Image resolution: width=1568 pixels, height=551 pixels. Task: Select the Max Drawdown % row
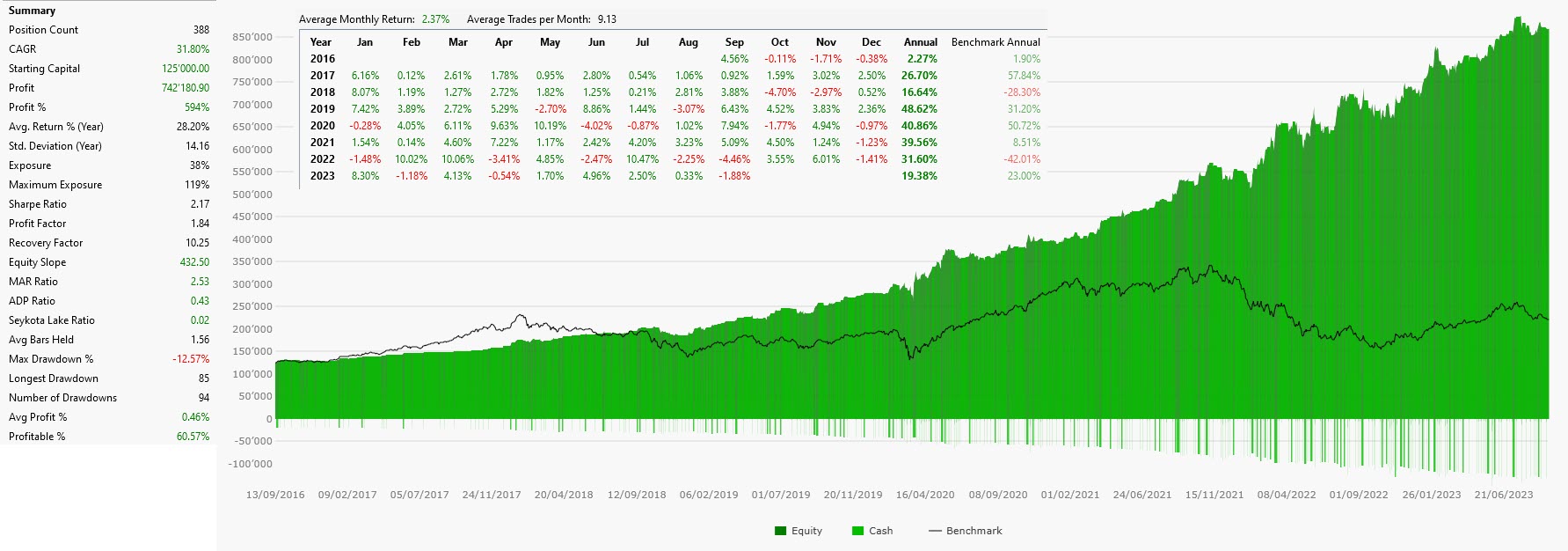[108, 359]
